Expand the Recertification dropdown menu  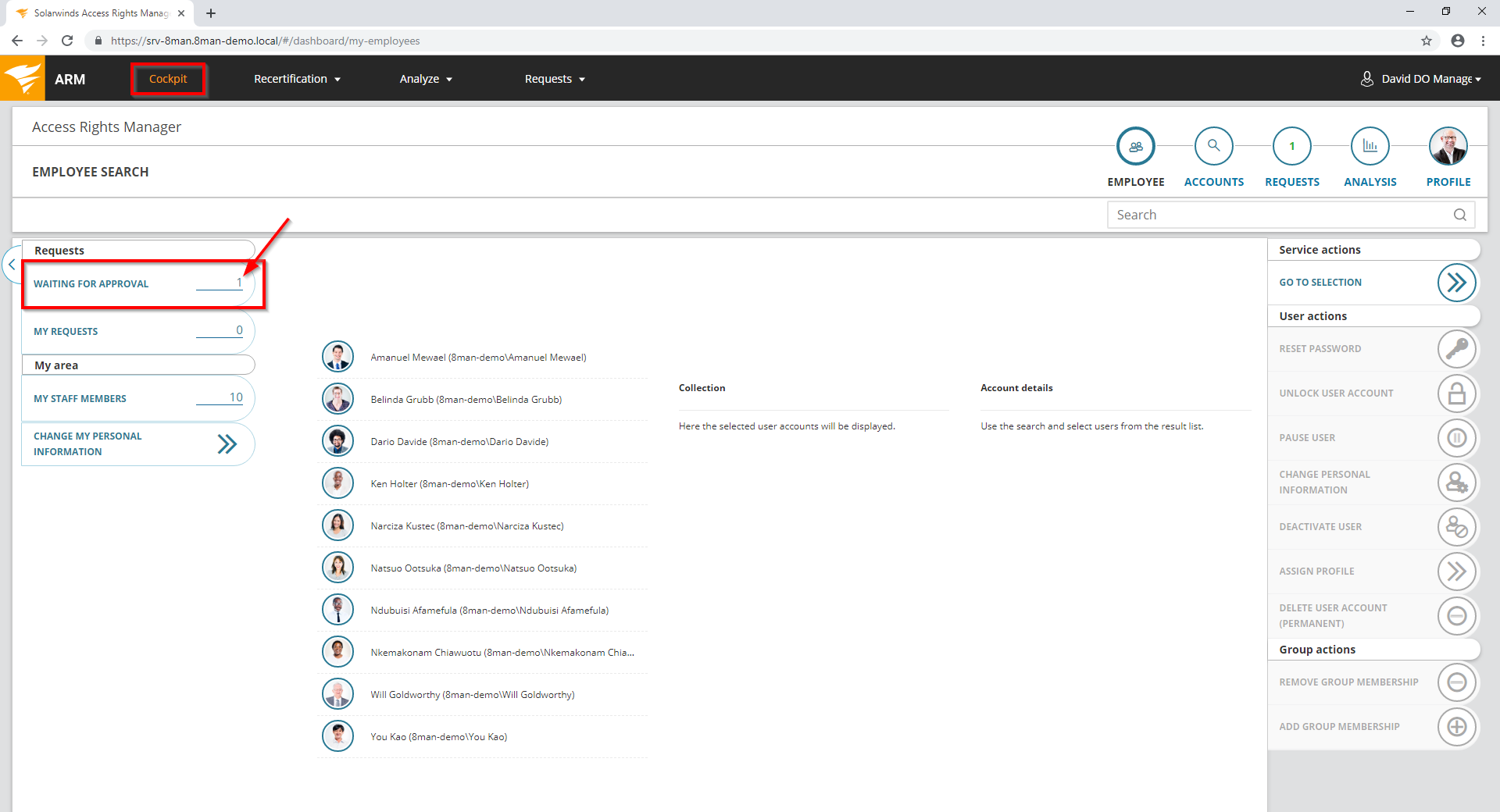(297, 79)
